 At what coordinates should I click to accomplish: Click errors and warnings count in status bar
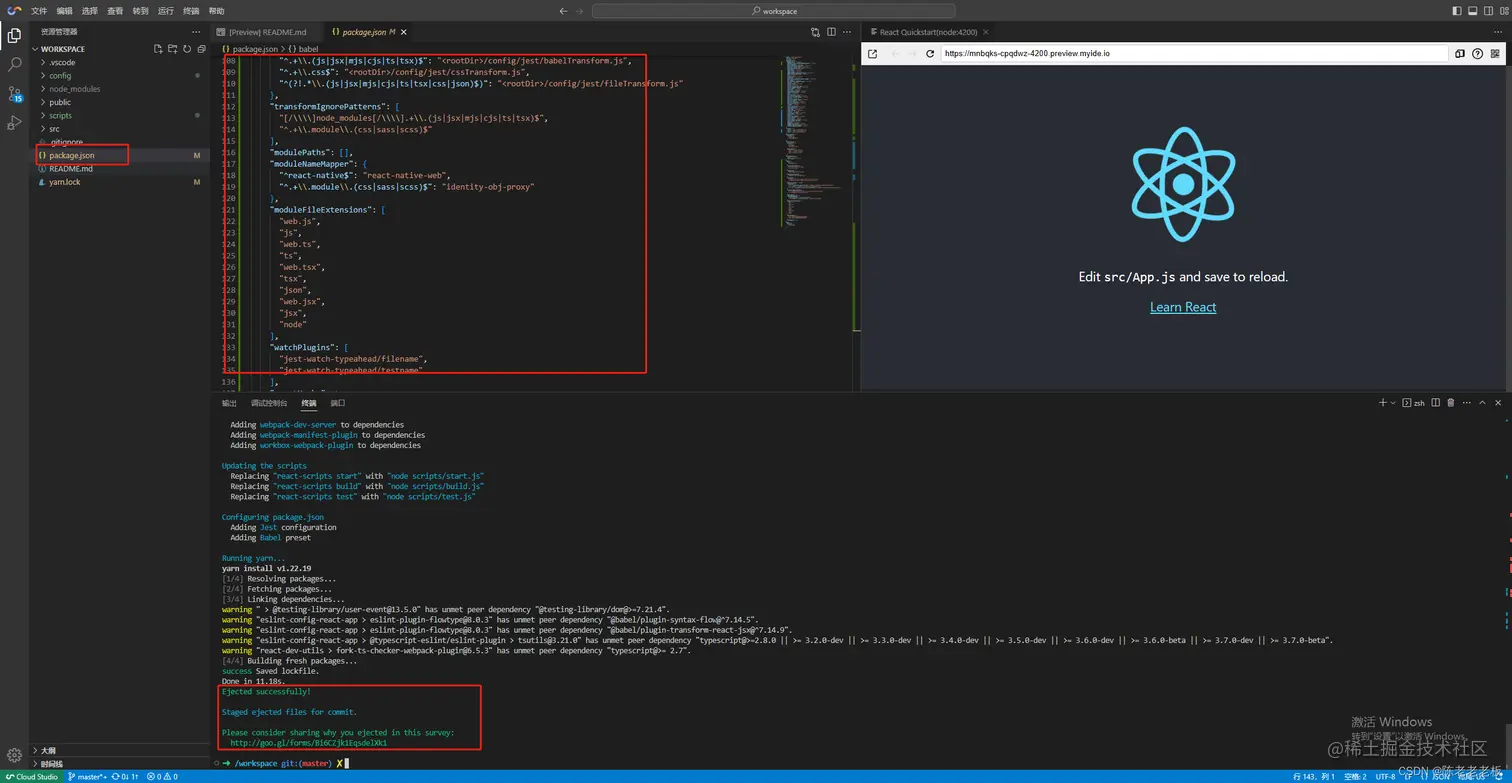click(162, 776)
